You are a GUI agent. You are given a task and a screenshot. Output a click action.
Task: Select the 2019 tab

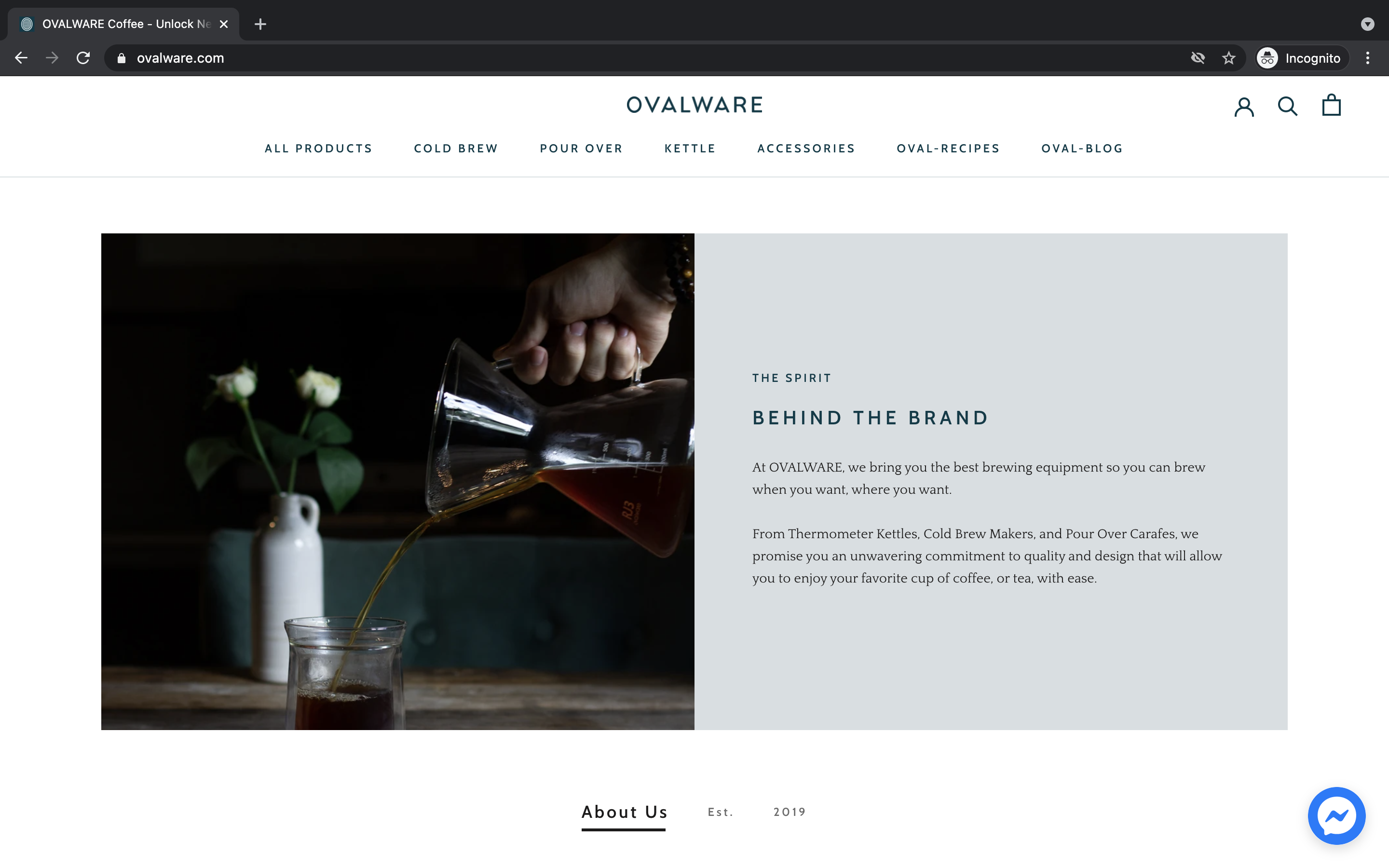(x=789, y=812)
